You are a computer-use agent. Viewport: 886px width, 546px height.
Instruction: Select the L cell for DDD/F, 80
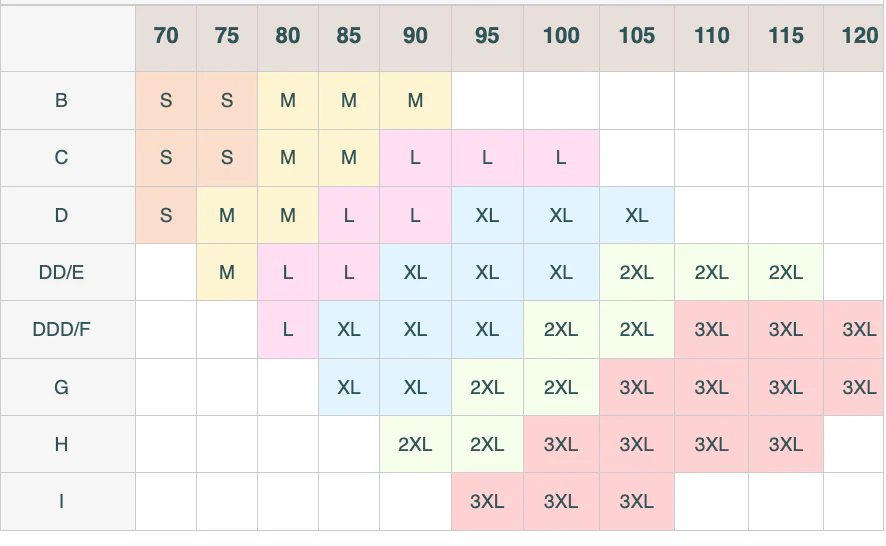pyautogui.click(x=288, y=329)
